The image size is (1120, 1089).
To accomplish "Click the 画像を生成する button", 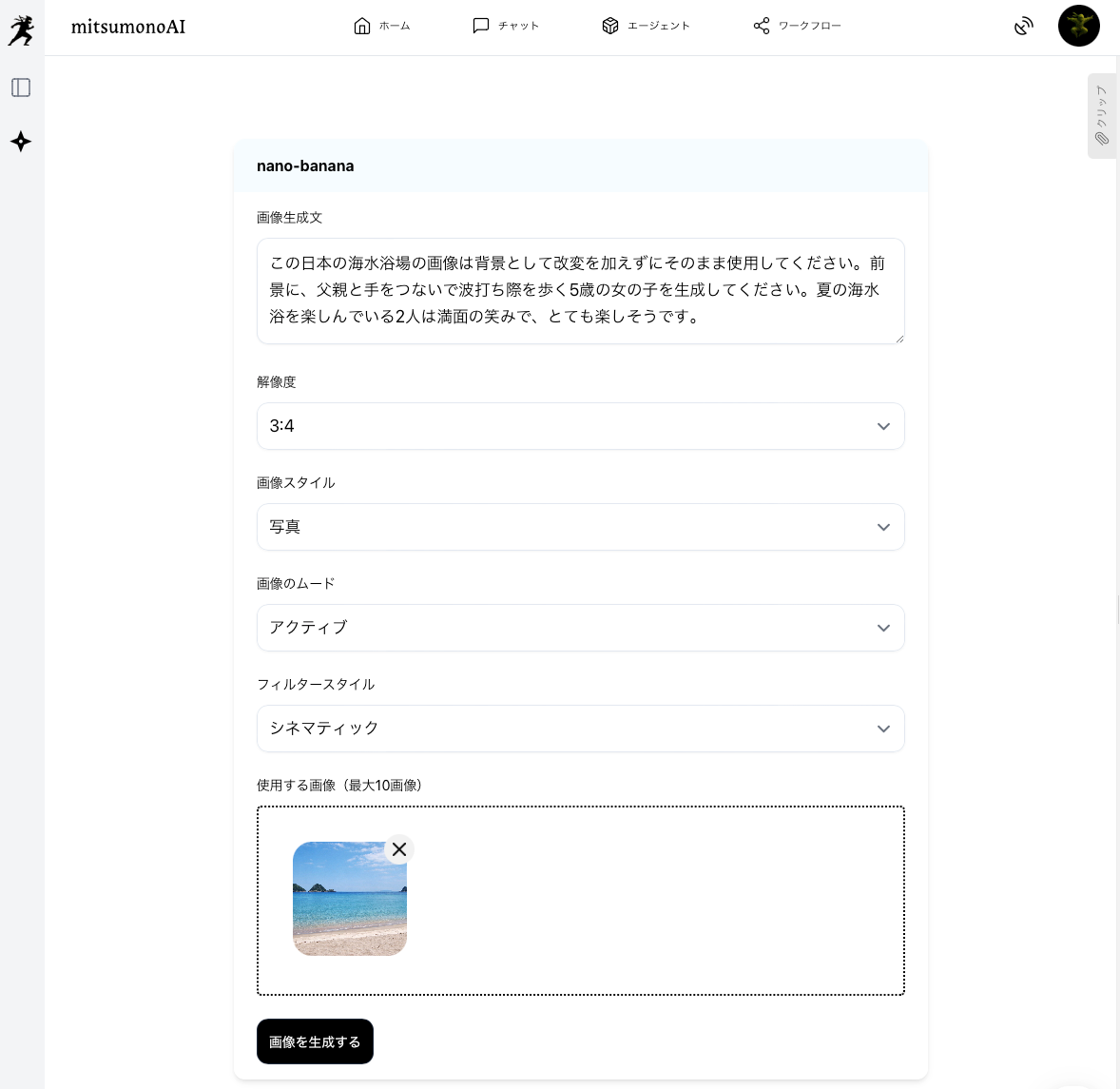I will click(x=315, y=1041).
